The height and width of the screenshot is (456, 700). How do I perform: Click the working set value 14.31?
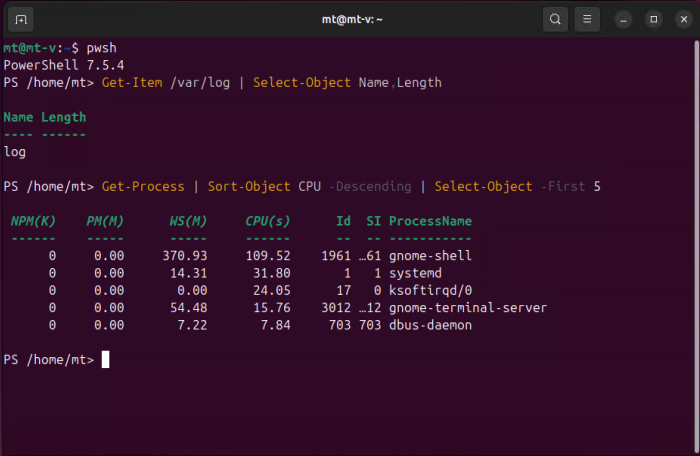click(188, 273)
